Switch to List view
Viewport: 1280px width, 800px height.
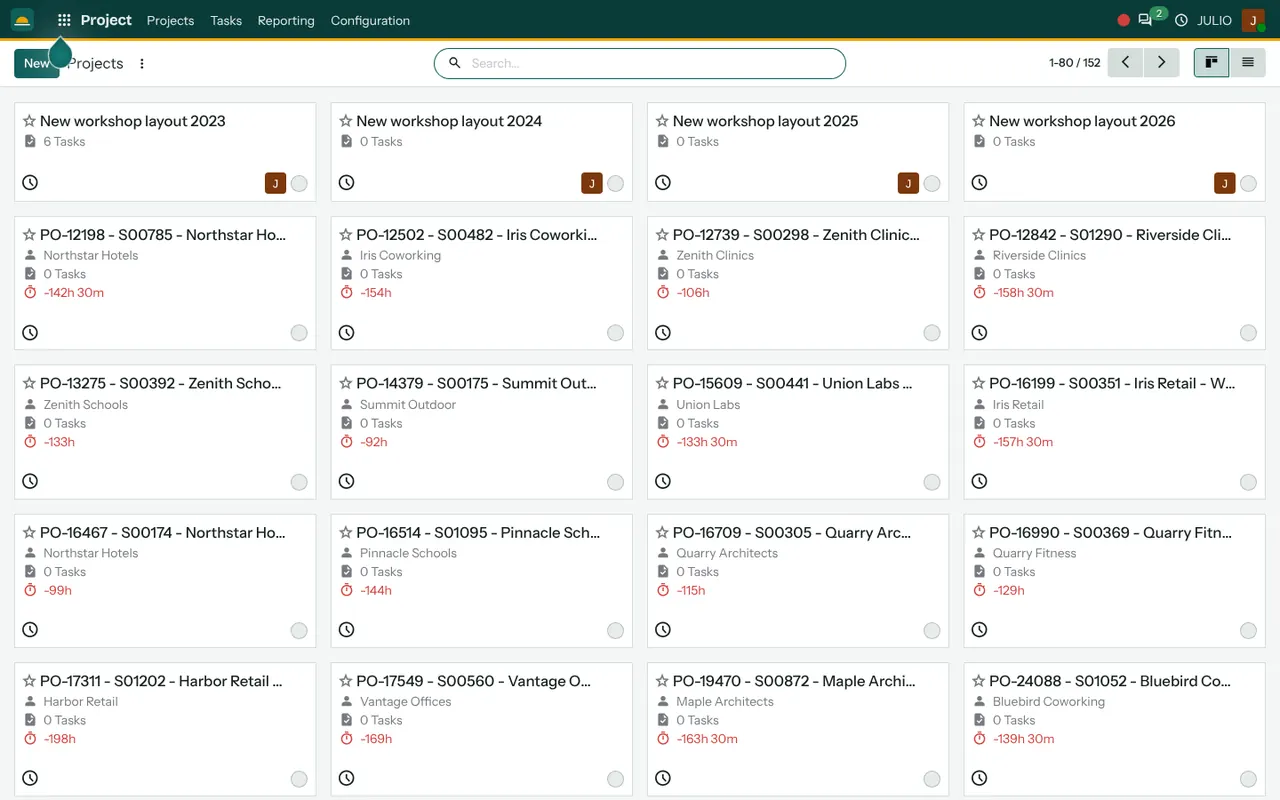1248,62
